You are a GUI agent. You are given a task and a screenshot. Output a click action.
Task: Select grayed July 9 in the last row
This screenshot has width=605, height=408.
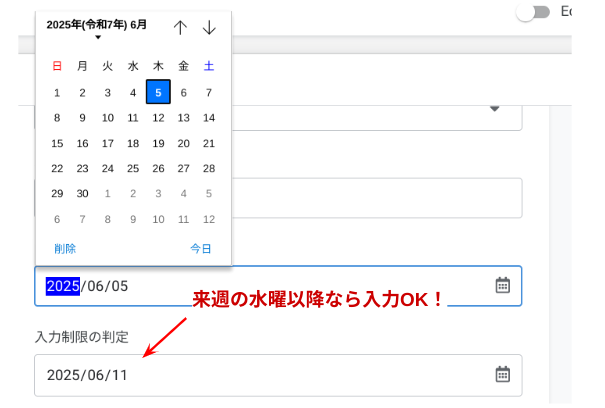tap(133, 219)
